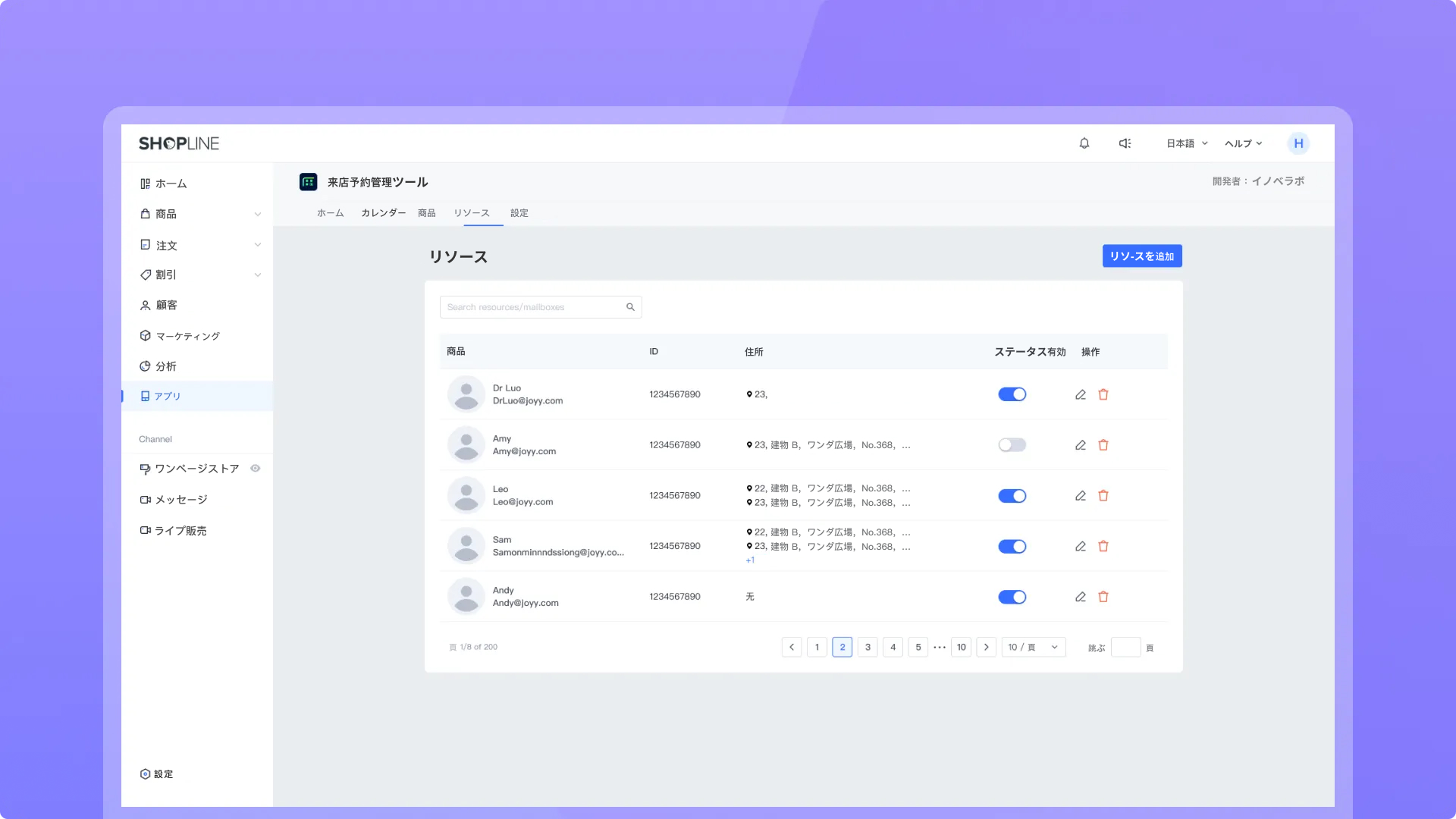Click the search magnifier icon
The width and height of the screenshot is (1456, 819).
(630, 307)
